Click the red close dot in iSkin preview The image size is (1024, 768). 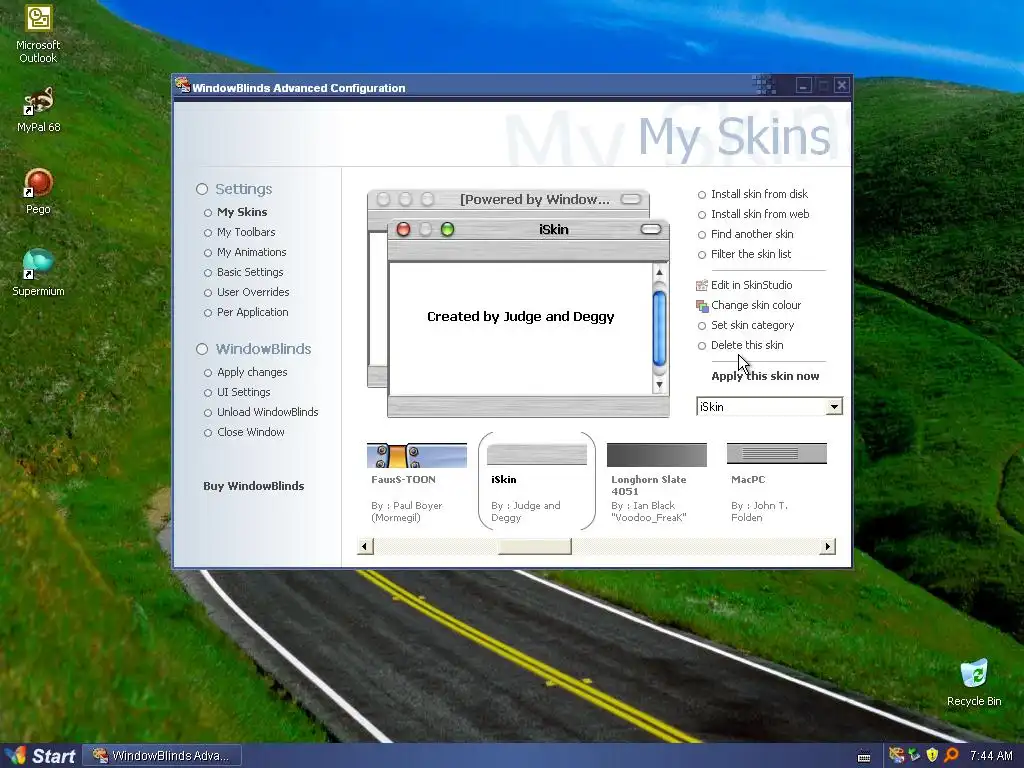(404, 229)
